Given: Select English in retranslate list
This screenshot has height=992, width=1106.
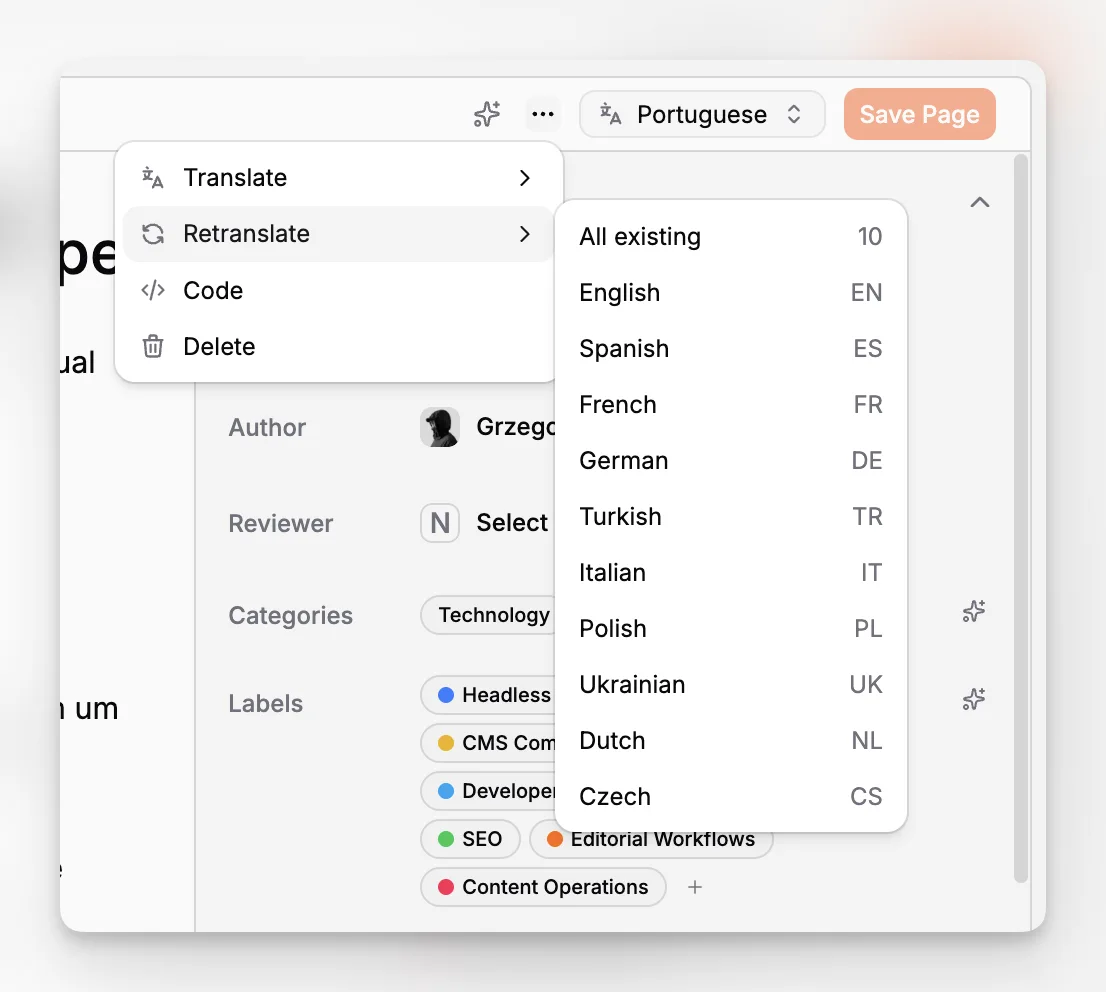Looking at the screenshot, I should (x=730, y=292).
